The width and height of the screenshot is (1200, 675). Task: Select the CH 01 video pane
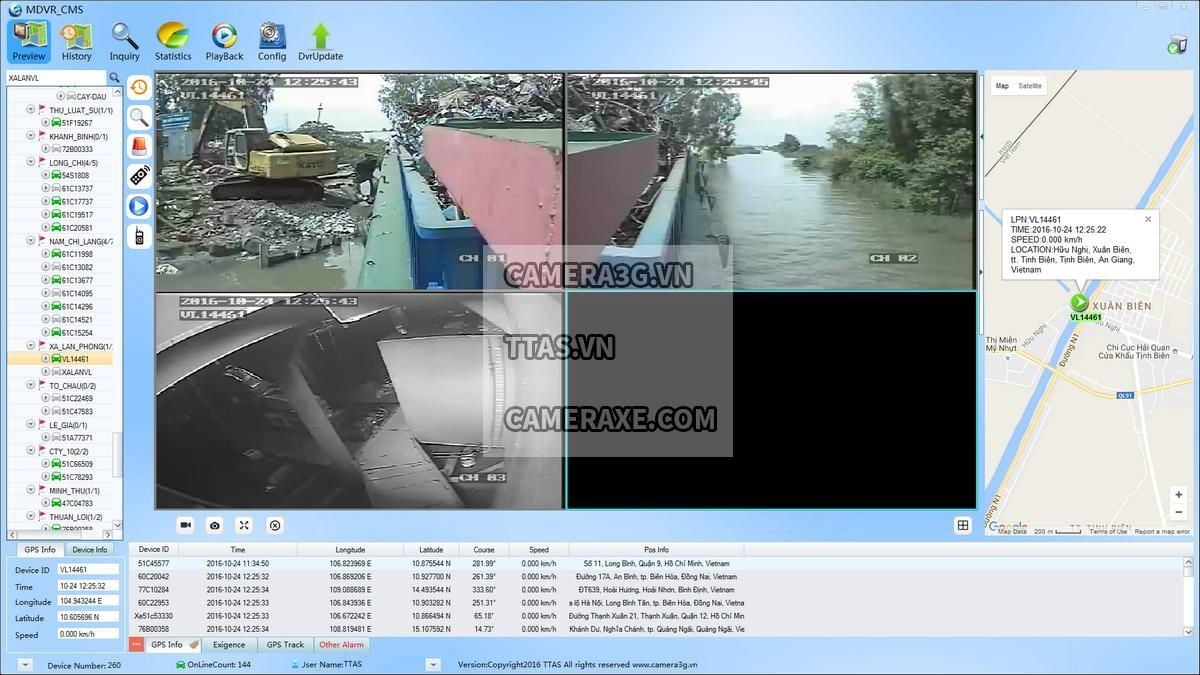click(360, 181)
